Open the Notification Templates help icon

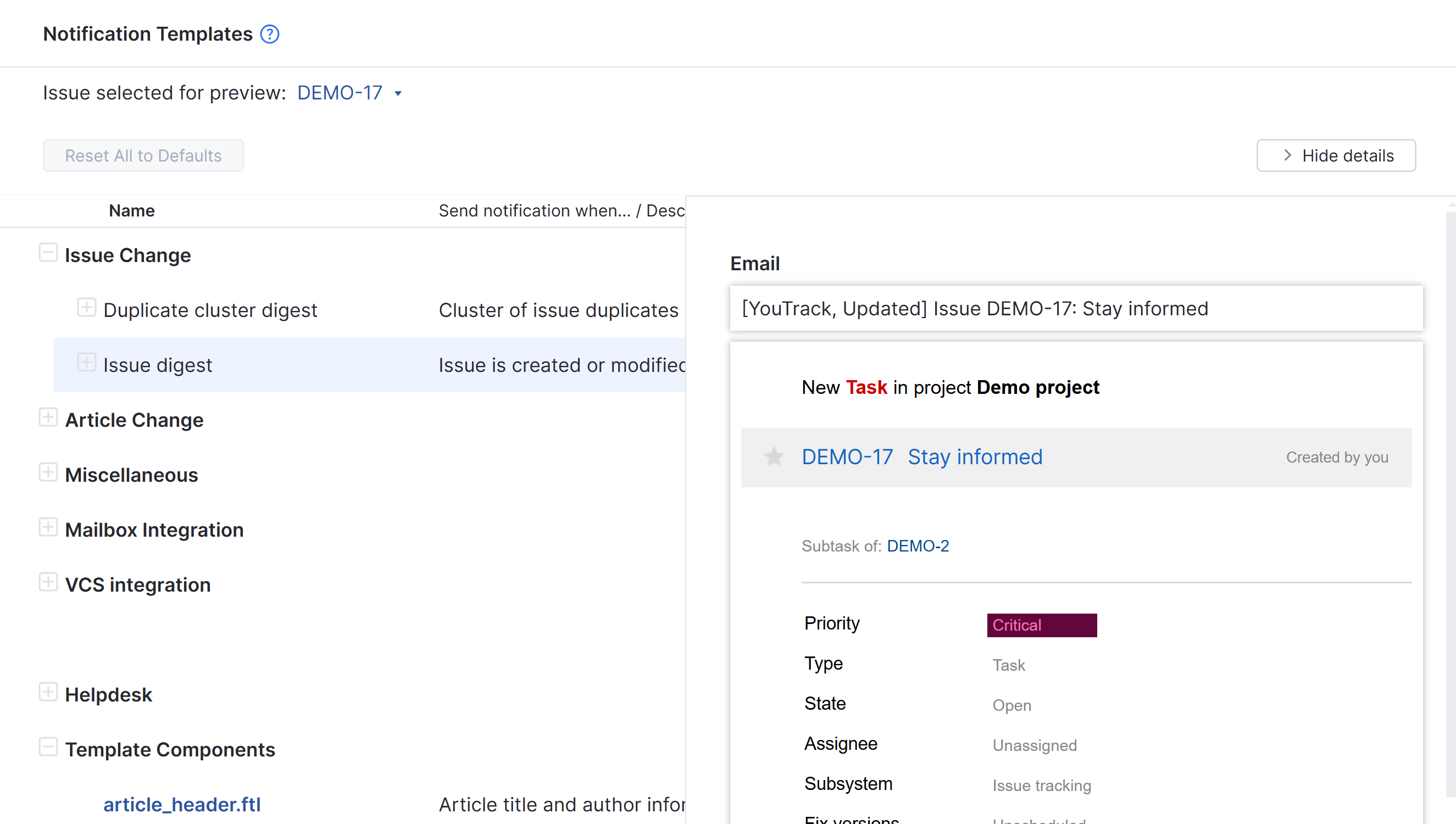pyautogui.click(x=270, y=34)
